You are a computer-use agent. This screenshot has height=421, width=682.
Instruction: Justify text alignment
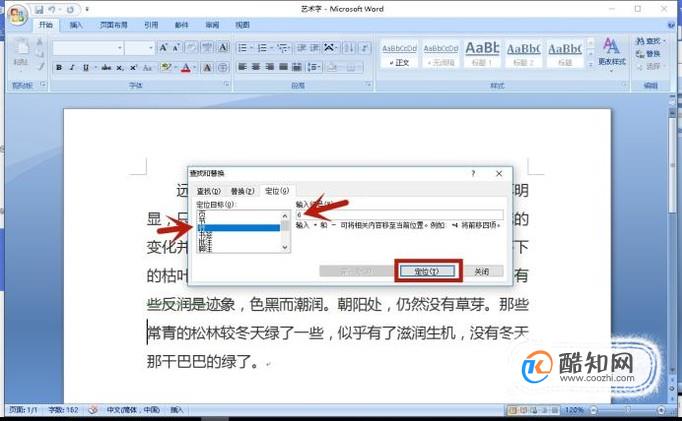(x=283, y=67)
